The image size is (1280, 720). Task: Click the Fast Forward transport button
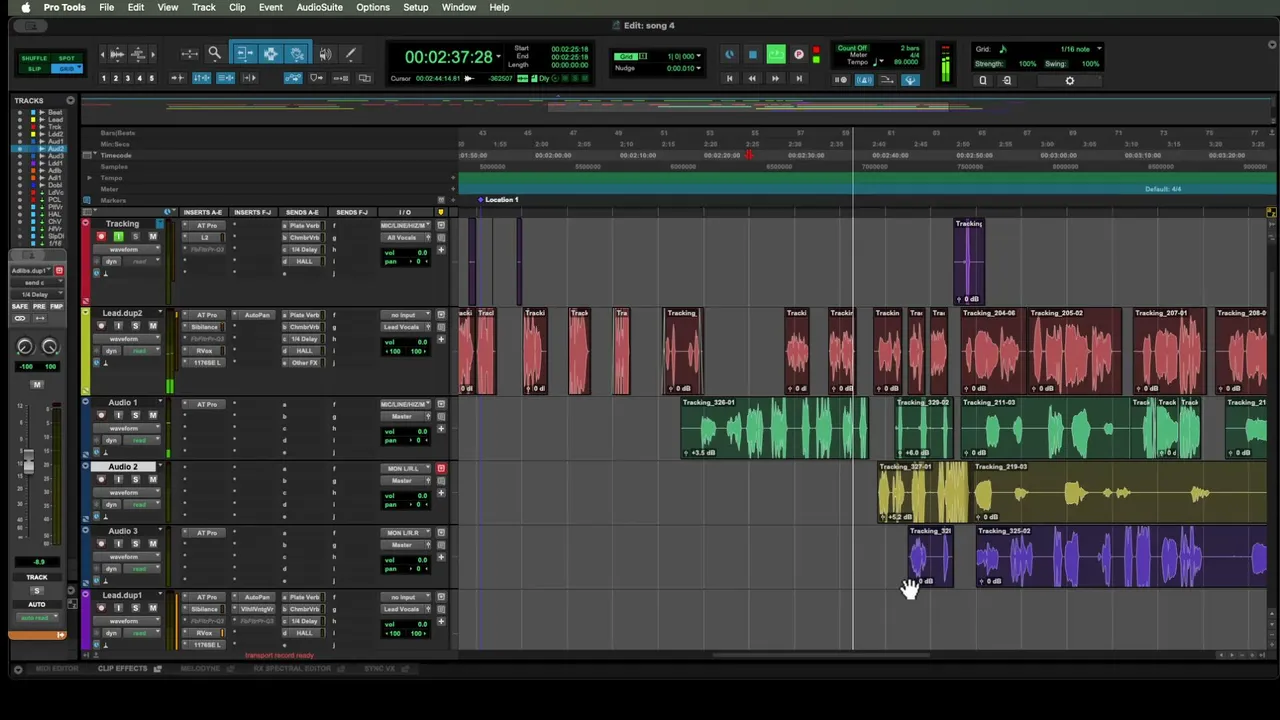775,78
